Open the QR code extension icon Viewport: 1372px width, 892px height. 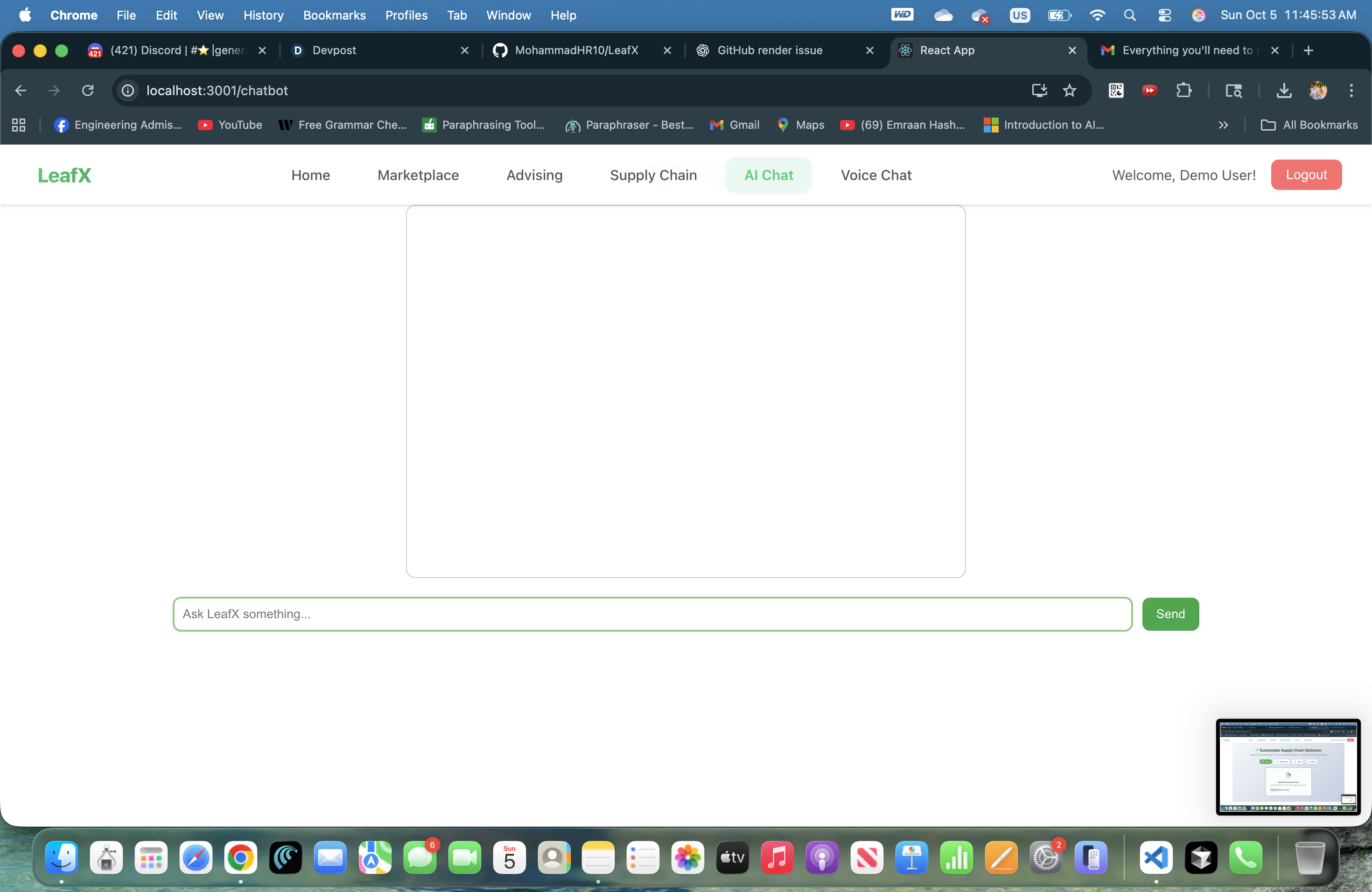[1115, 91]
